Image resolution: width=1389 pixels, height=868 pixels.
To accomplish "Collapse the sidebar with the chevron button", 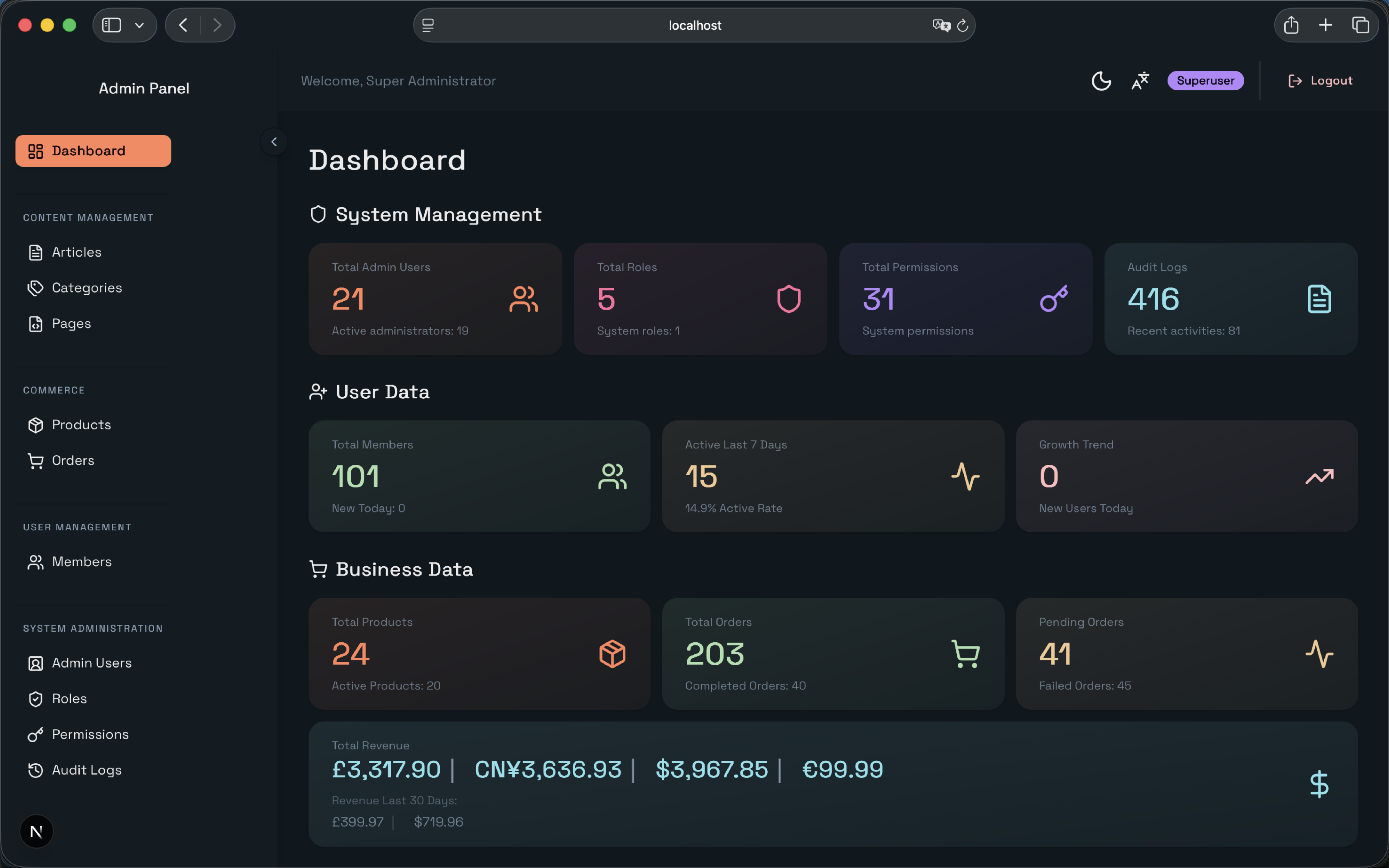I will 274,142.
